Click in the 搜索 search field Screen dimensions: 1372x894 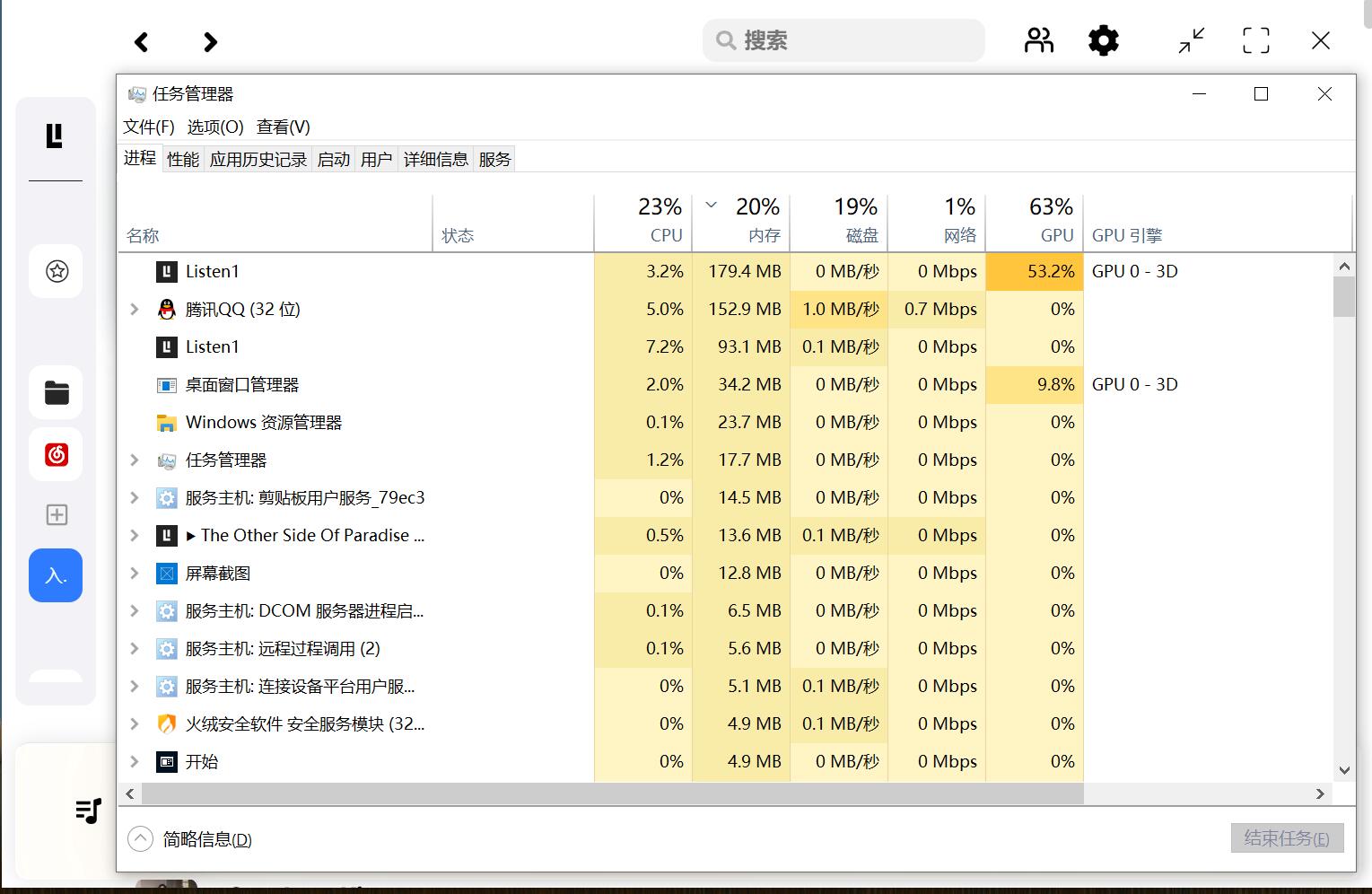pyautogui.click(x=843, y=40)
